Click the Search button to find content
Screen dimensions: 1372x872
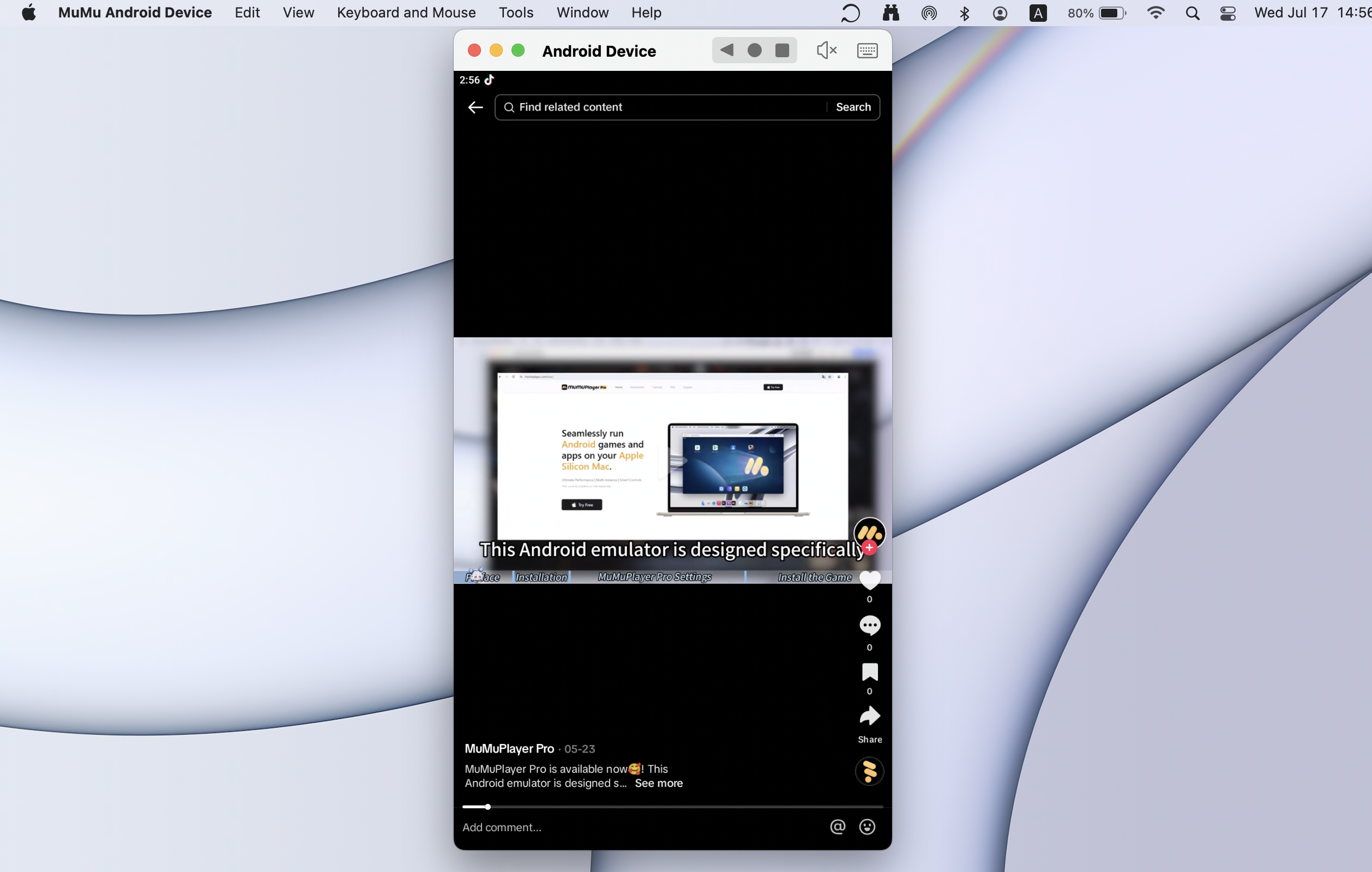853,107
